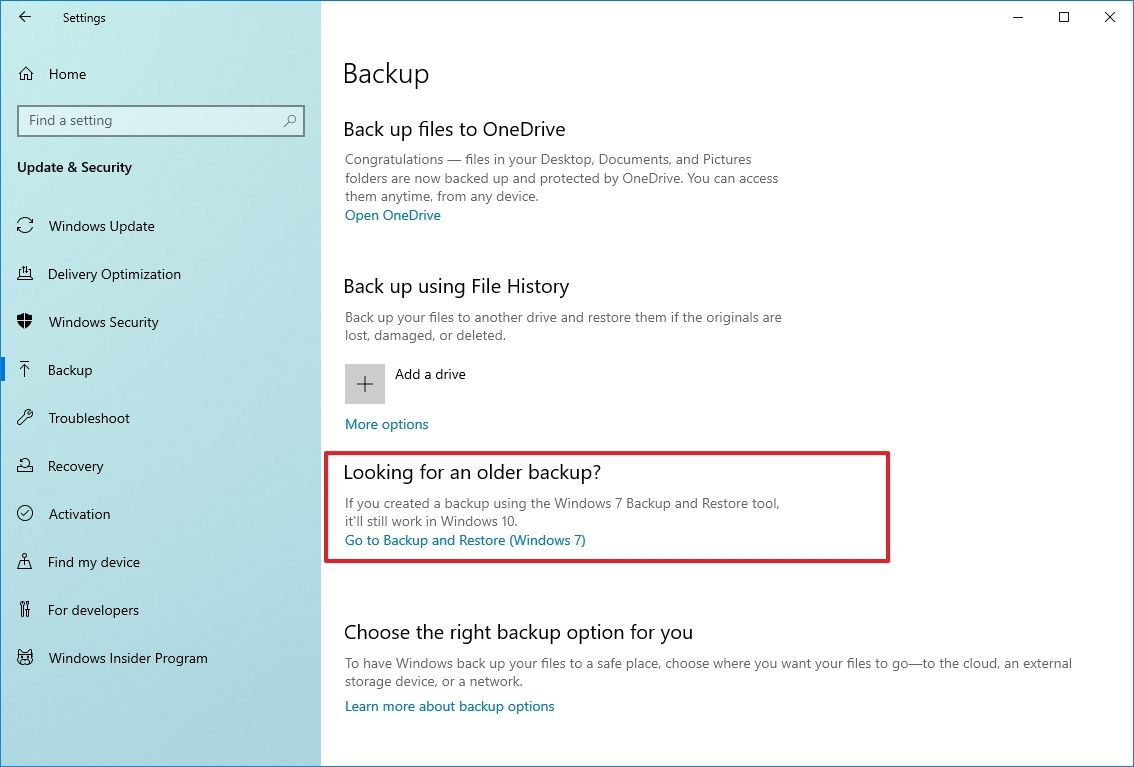Click the Home house icon

coord(25,74)
